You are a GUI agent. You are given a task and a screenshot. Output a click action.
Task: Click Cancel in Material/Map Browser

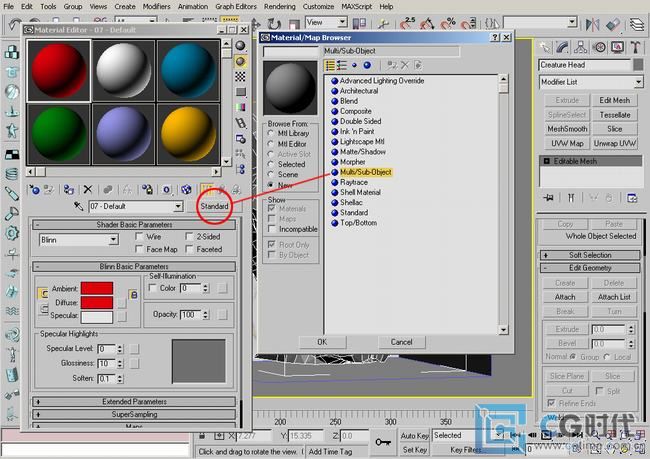point(401,342)
